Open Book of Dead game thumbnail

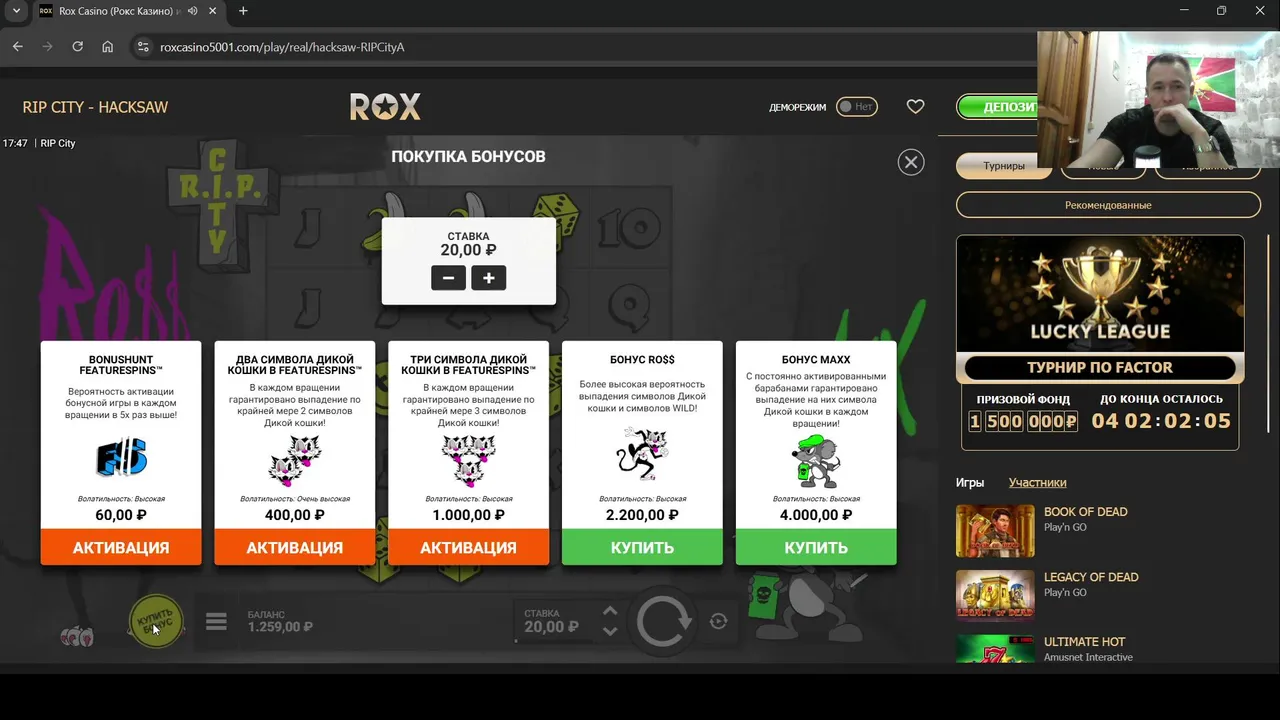(x=995, y=530)
